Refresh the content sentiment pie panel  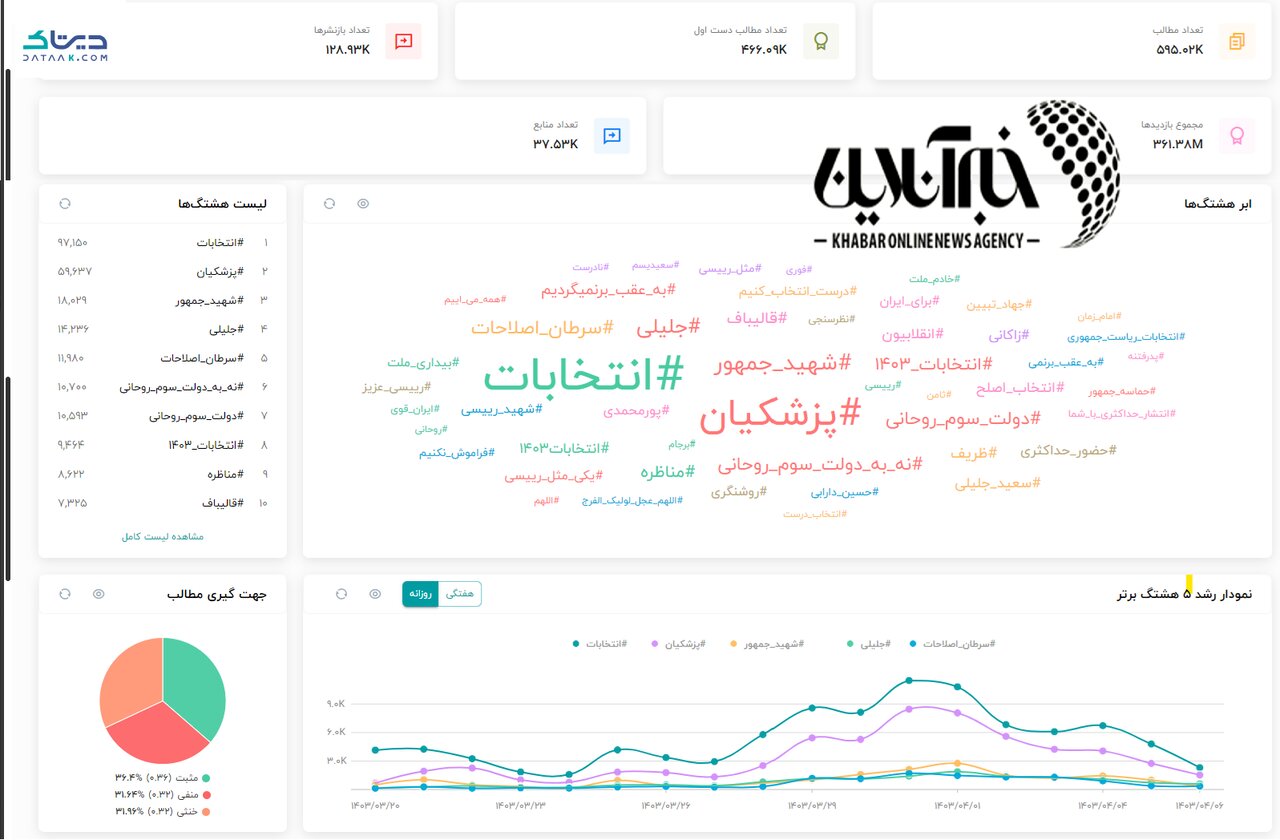[x=65, y=594]
